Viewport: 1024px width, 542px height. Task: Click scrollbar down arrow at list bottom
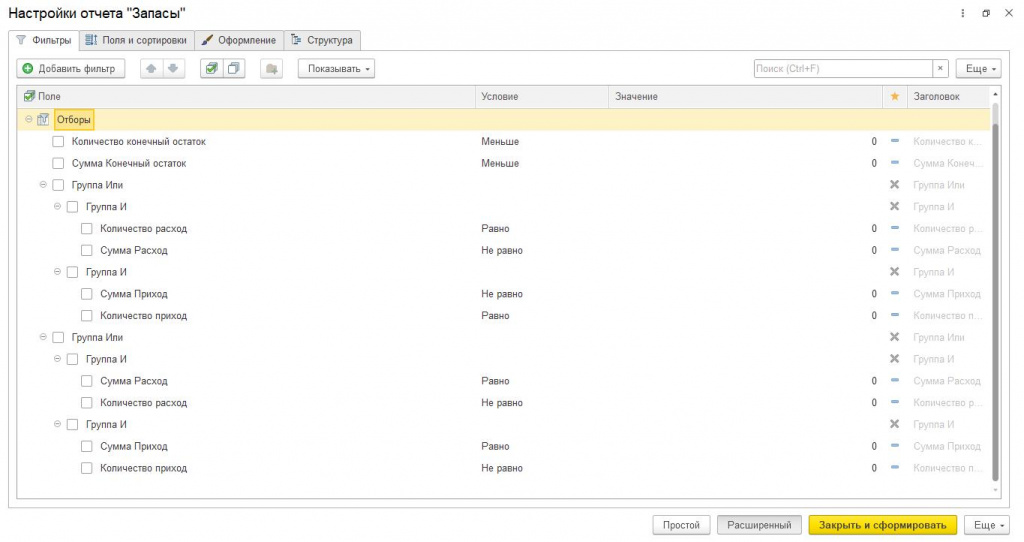tap(995, 490)
